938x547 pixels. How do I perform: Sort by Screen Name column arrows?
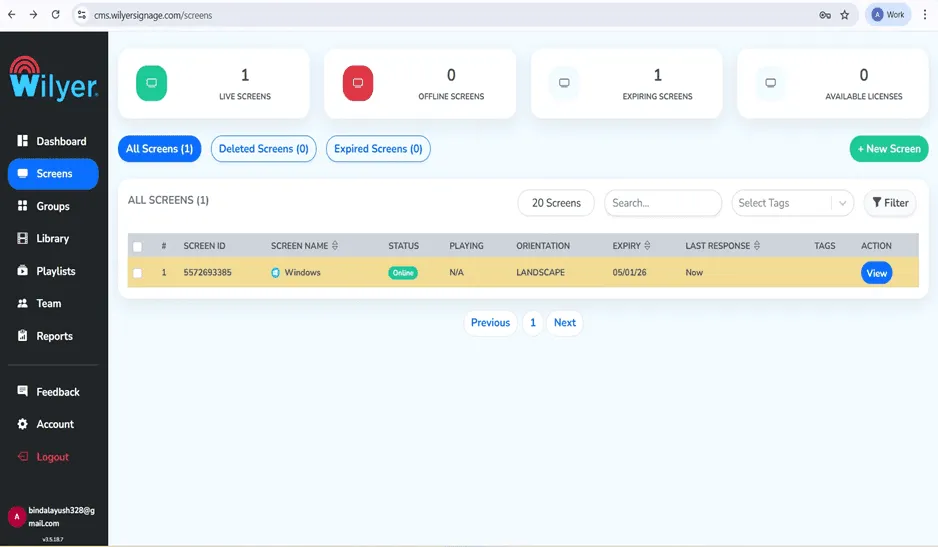(335, 245)
